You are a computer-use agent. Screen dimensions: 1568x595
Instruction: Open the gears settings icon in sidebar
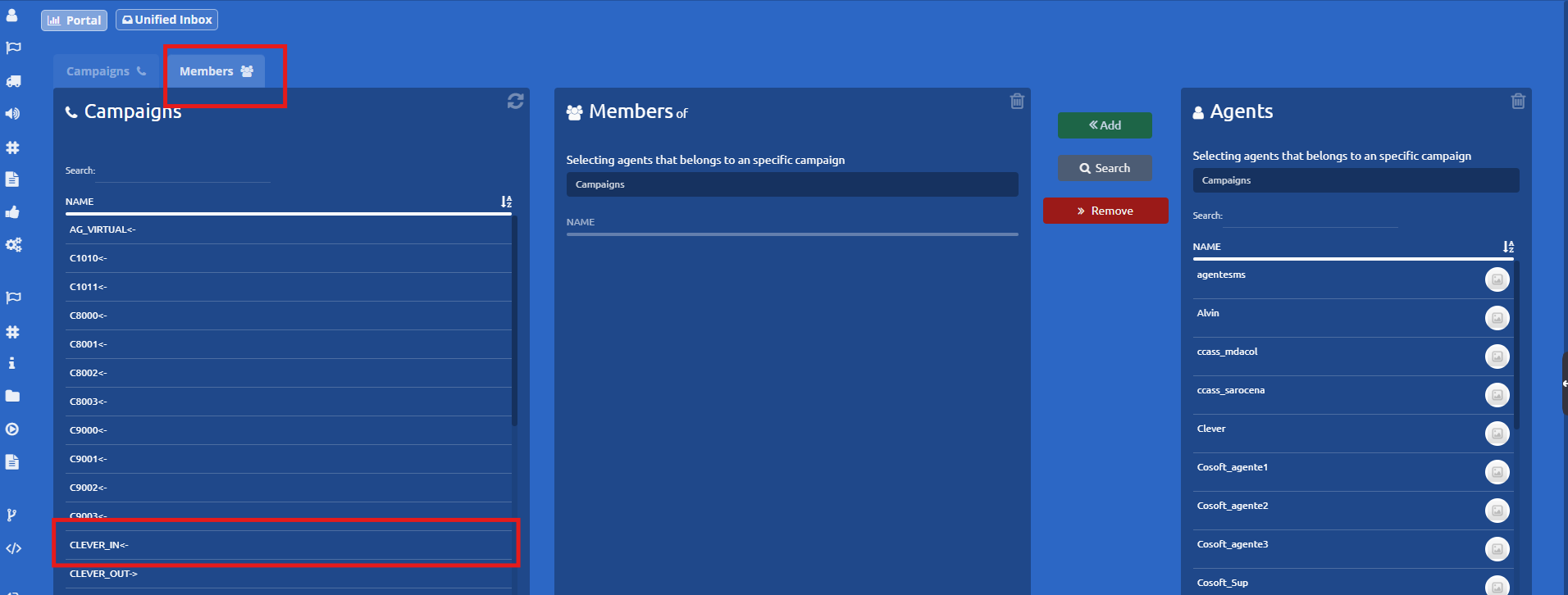(13, 245)
